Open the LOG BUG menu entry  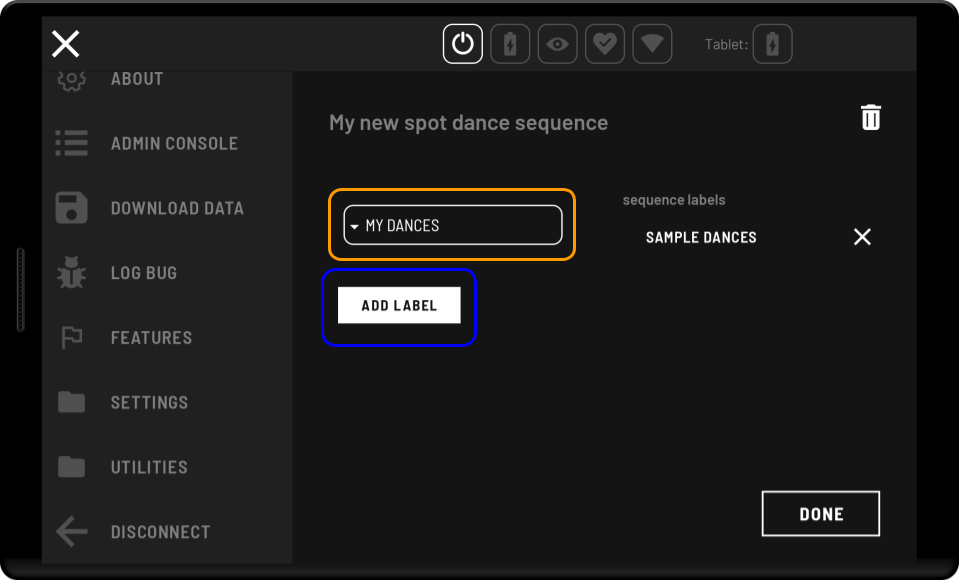coord(144,273)
